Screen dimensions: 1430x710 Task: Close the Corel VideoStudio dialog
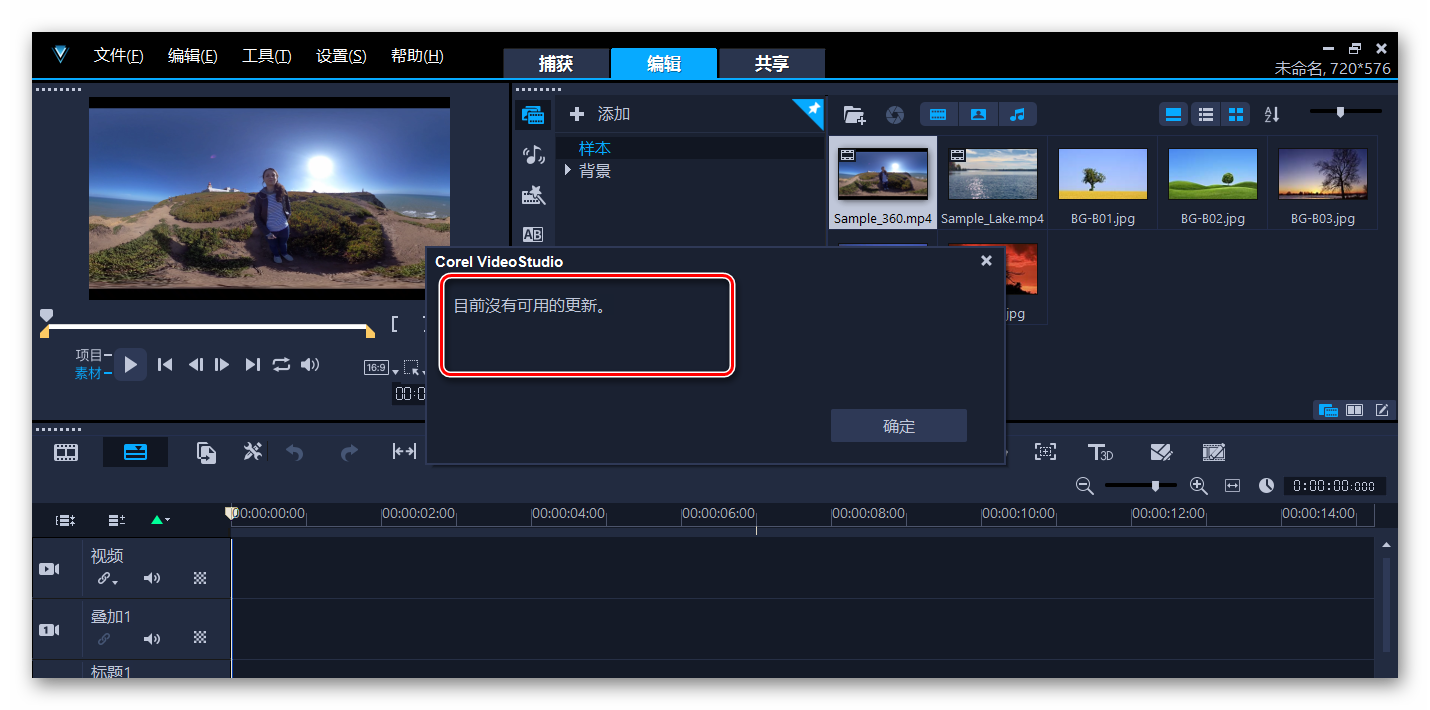(x=986, y=261)
